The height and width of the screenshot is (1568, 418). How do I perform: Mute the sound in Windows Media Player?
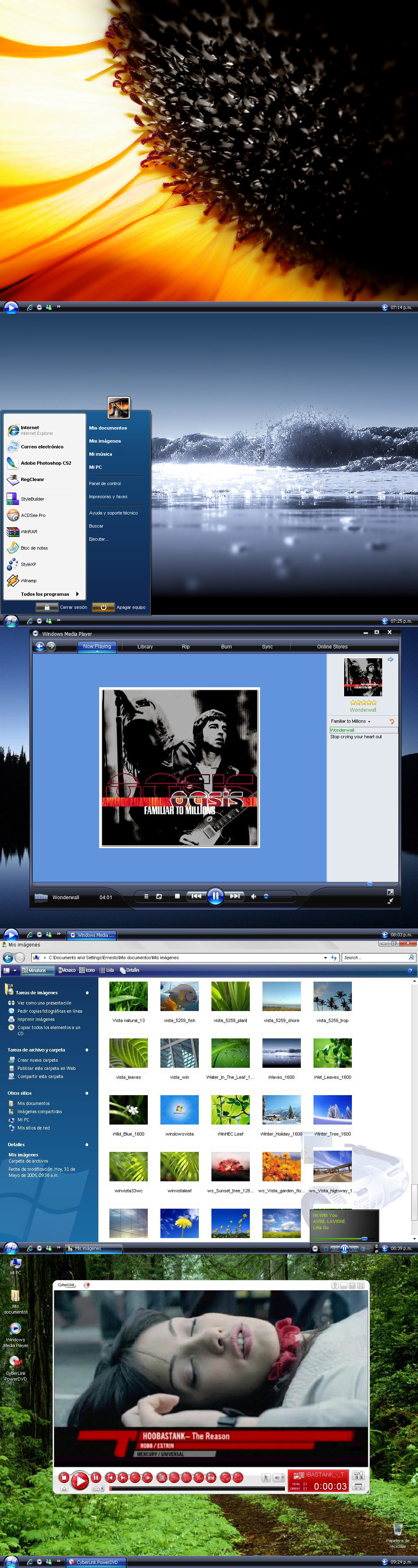tap(253, 896)
